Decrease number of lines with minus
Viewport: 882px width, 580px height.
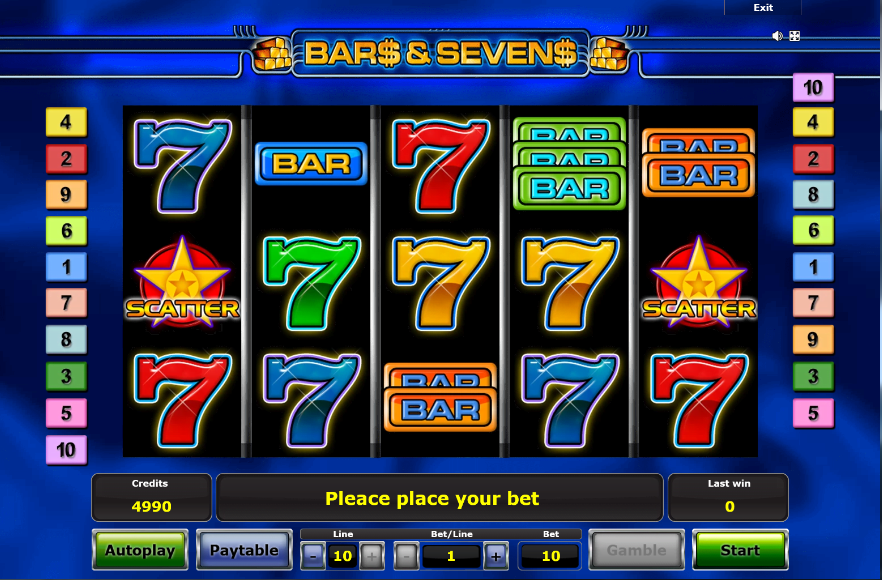pos(313,556)
